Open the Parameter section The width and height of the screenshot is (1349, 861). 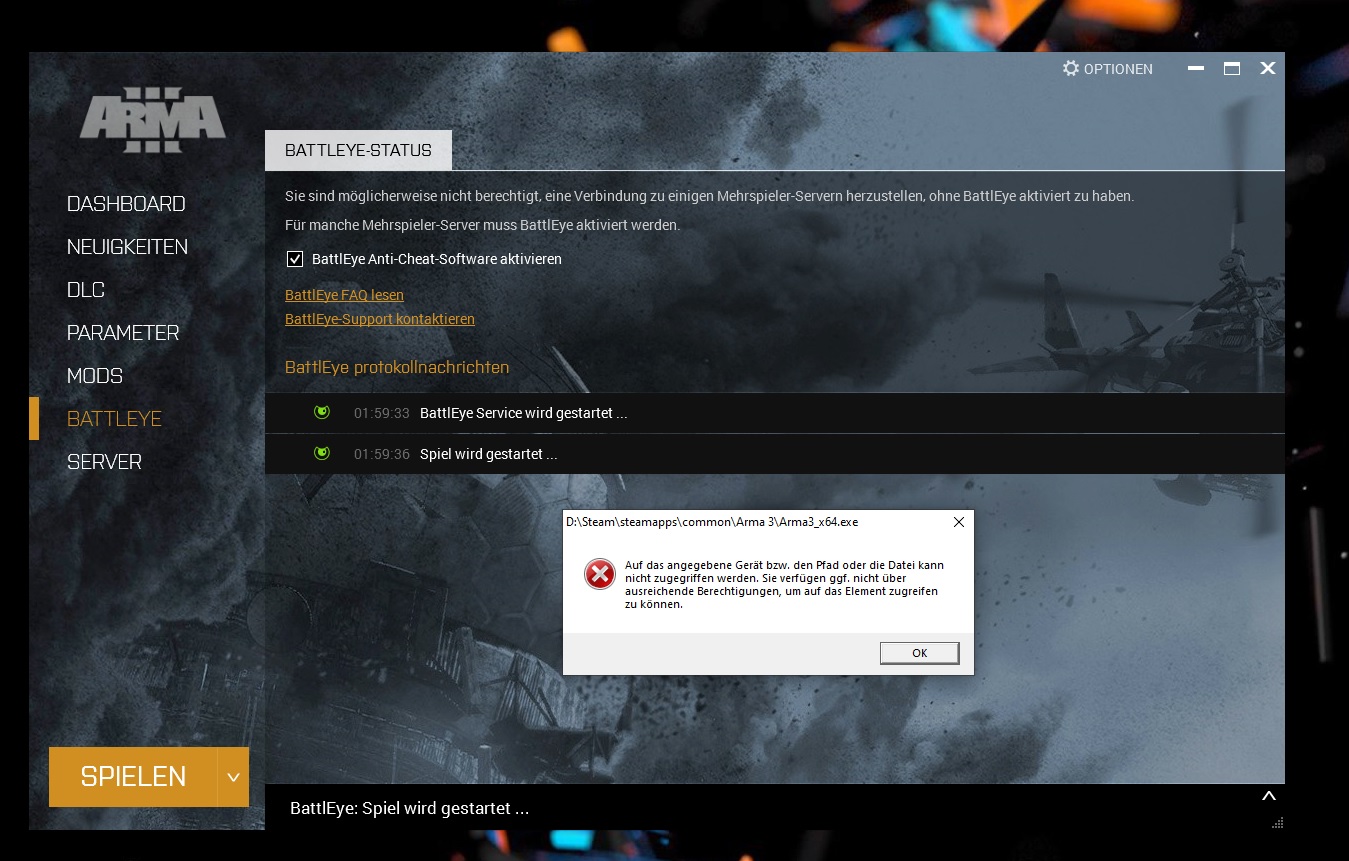point(123,333)
